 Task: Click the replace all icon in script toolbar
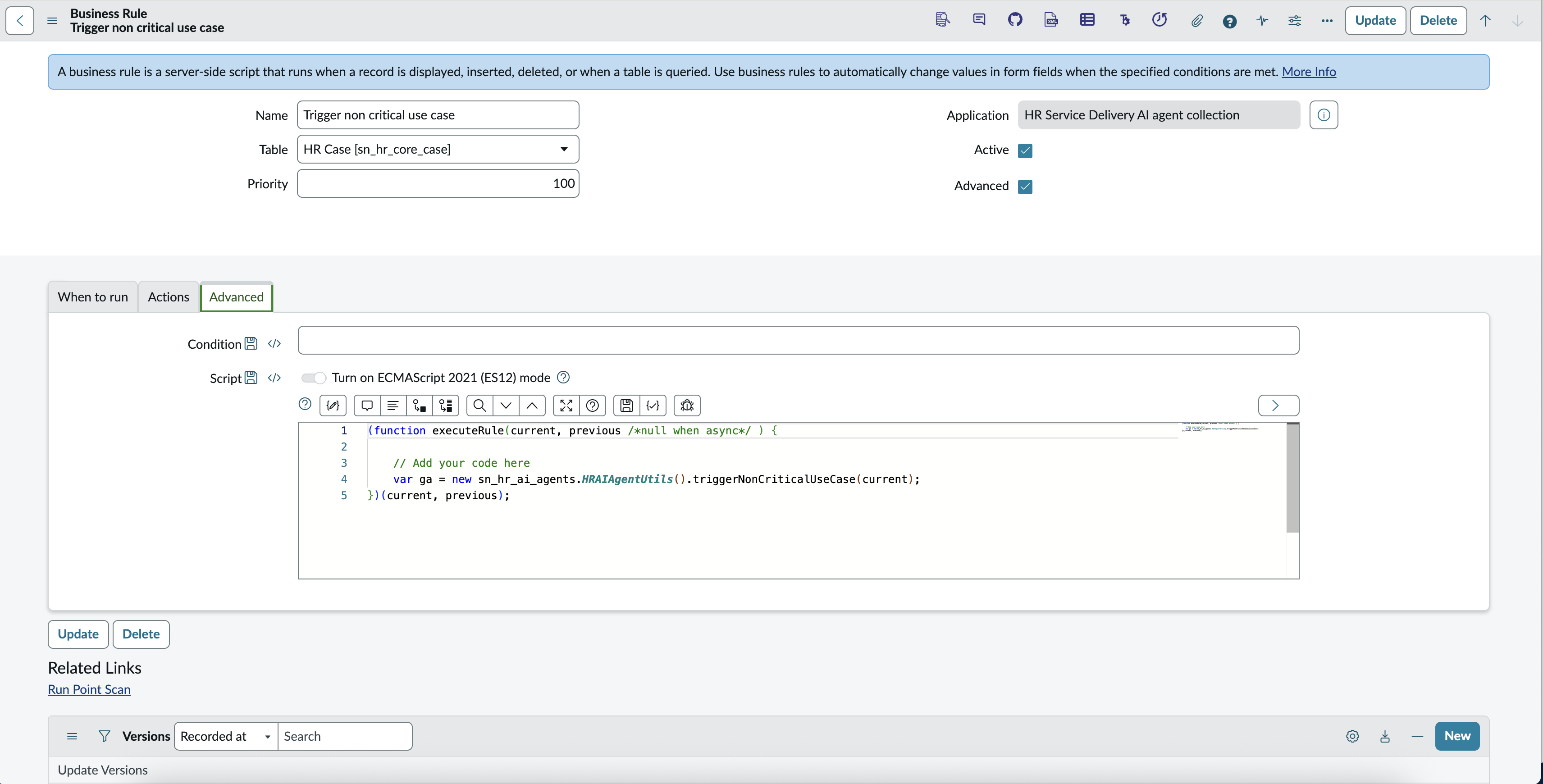[x=446, y=406]
